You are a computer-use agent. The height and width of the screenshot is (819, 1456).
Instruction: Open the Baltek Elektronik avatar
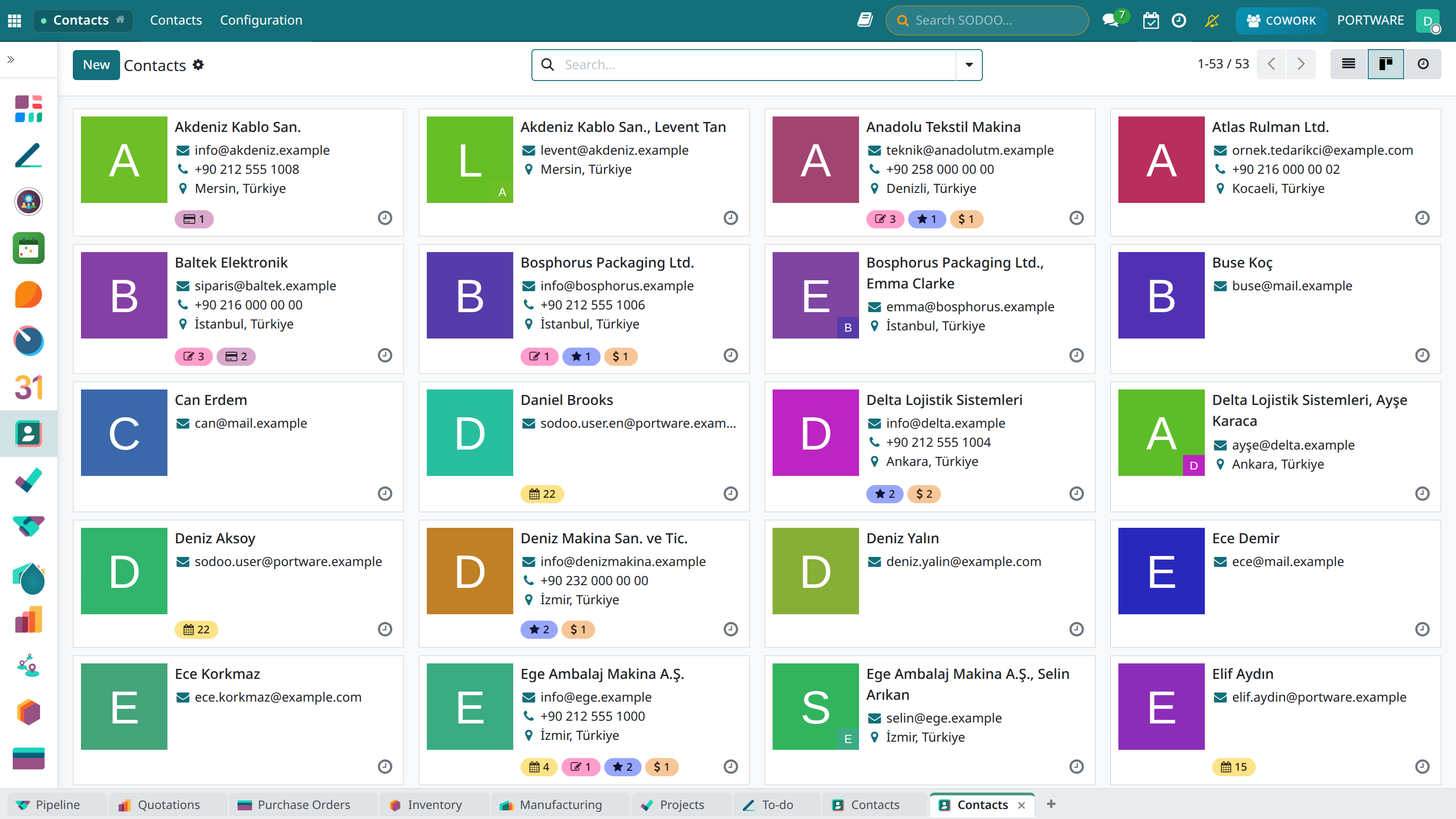tap(124, 295)
